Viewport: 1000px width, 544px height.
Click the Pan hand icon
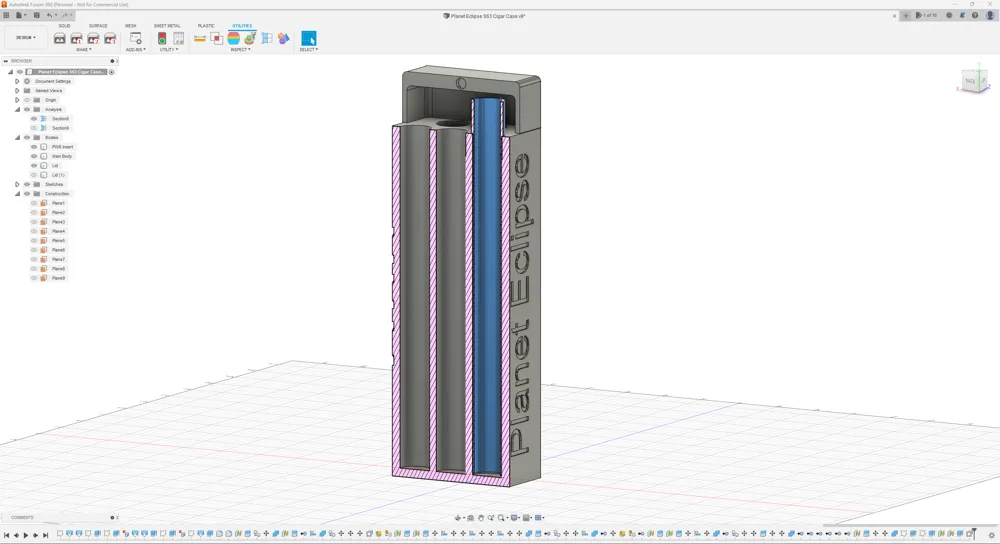(481, 518)
